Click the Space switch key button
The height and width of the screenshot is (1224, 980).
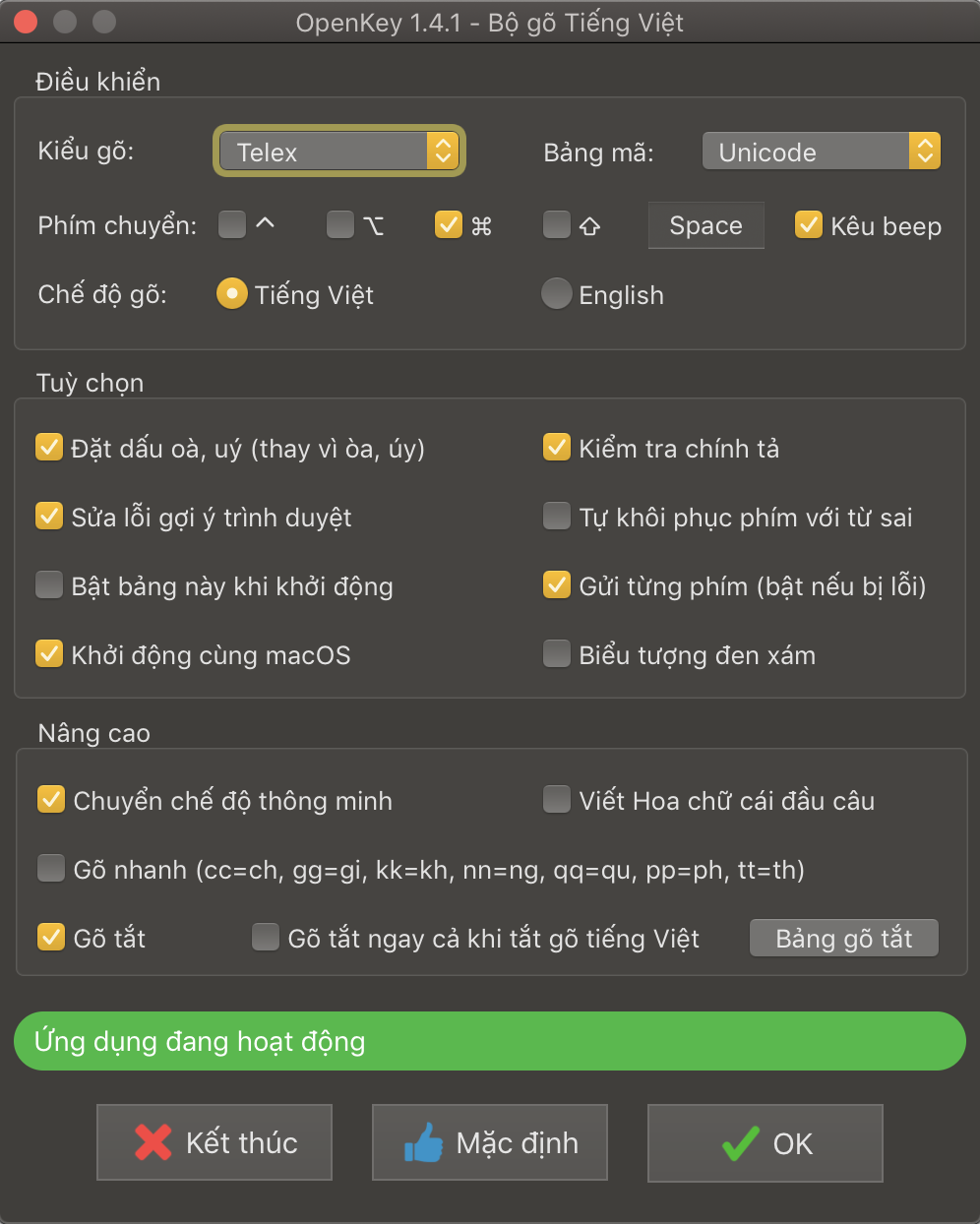705,225
